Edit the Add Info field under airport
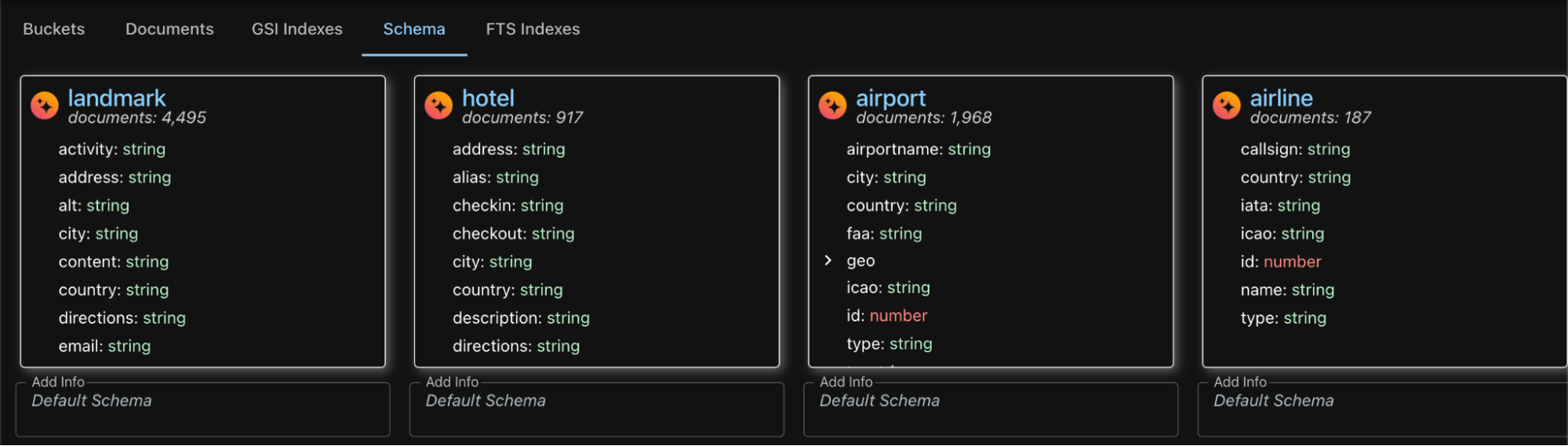The width and height of the screenshot is (1568, 446). pos(991,409)
